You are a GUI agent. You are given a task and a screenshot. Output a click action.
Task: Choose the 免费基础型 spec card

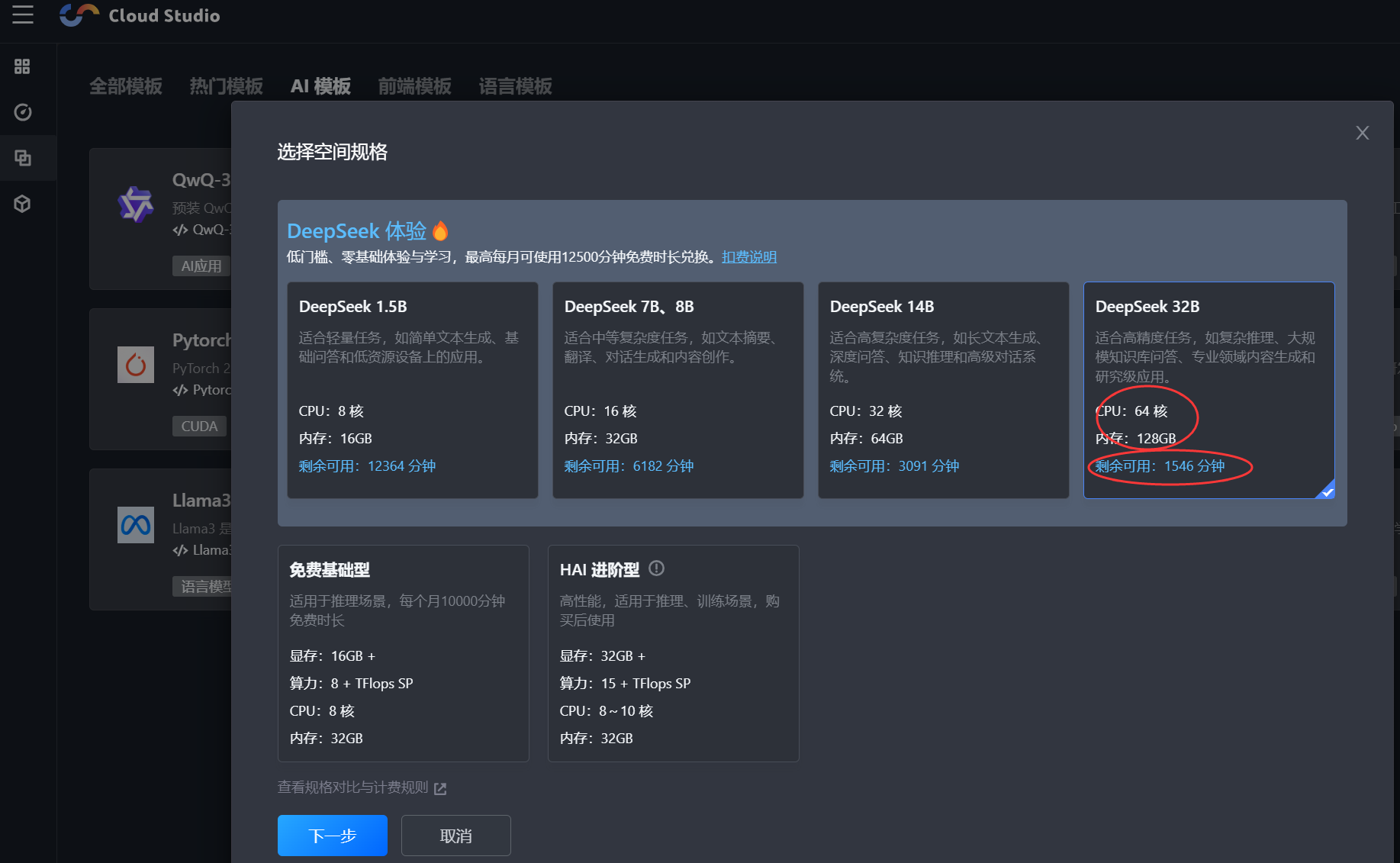click(403, 652)
